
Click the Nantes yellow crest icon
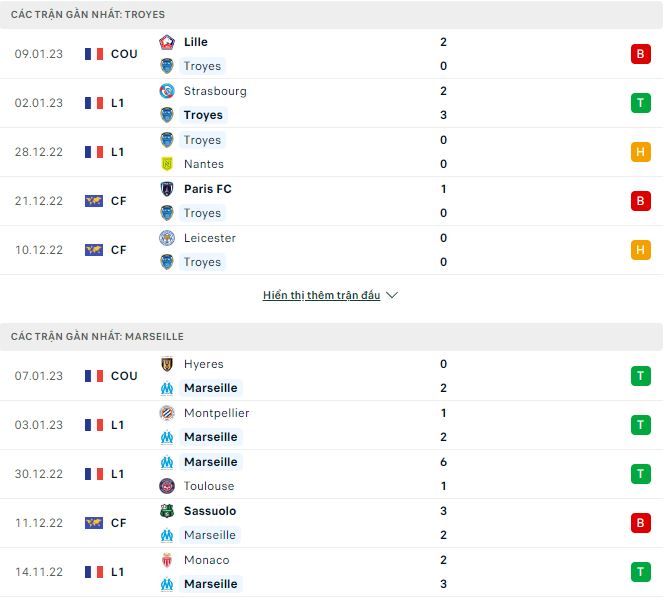point(167,164)
